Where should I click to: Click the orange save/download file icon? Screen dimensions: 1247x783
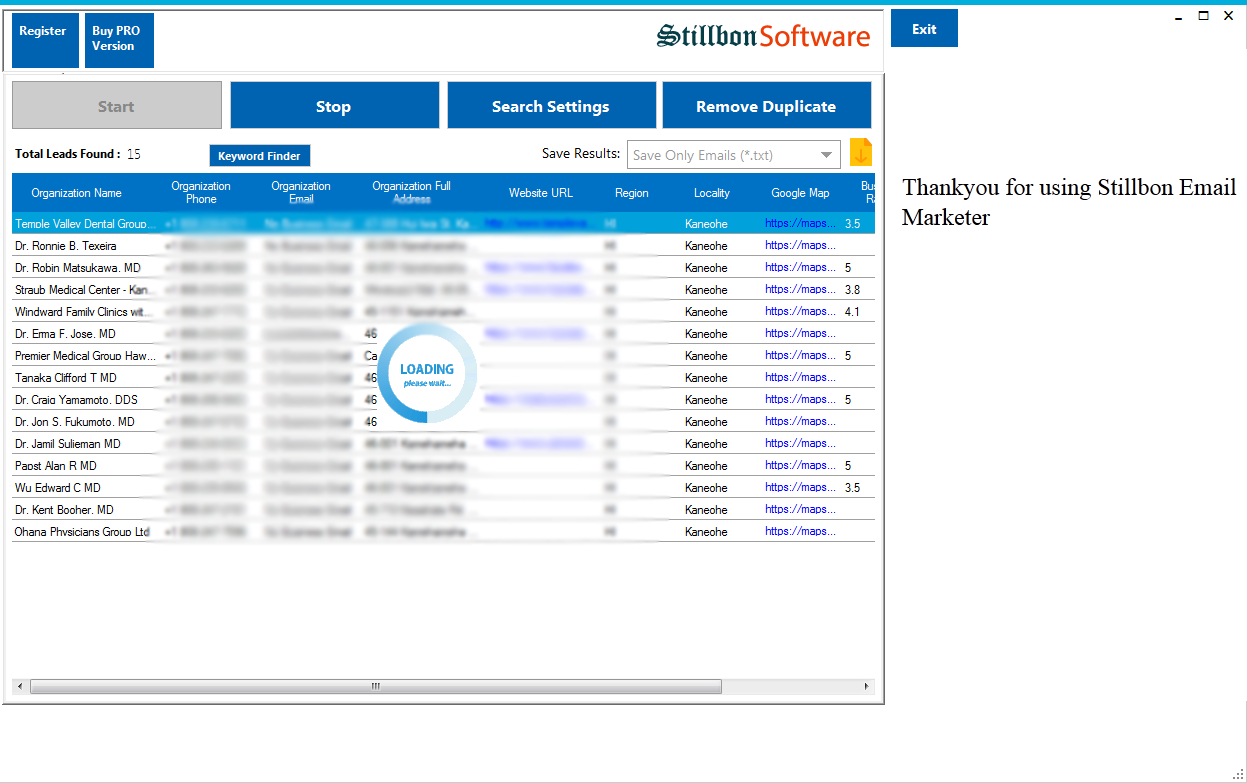(861, 153)
